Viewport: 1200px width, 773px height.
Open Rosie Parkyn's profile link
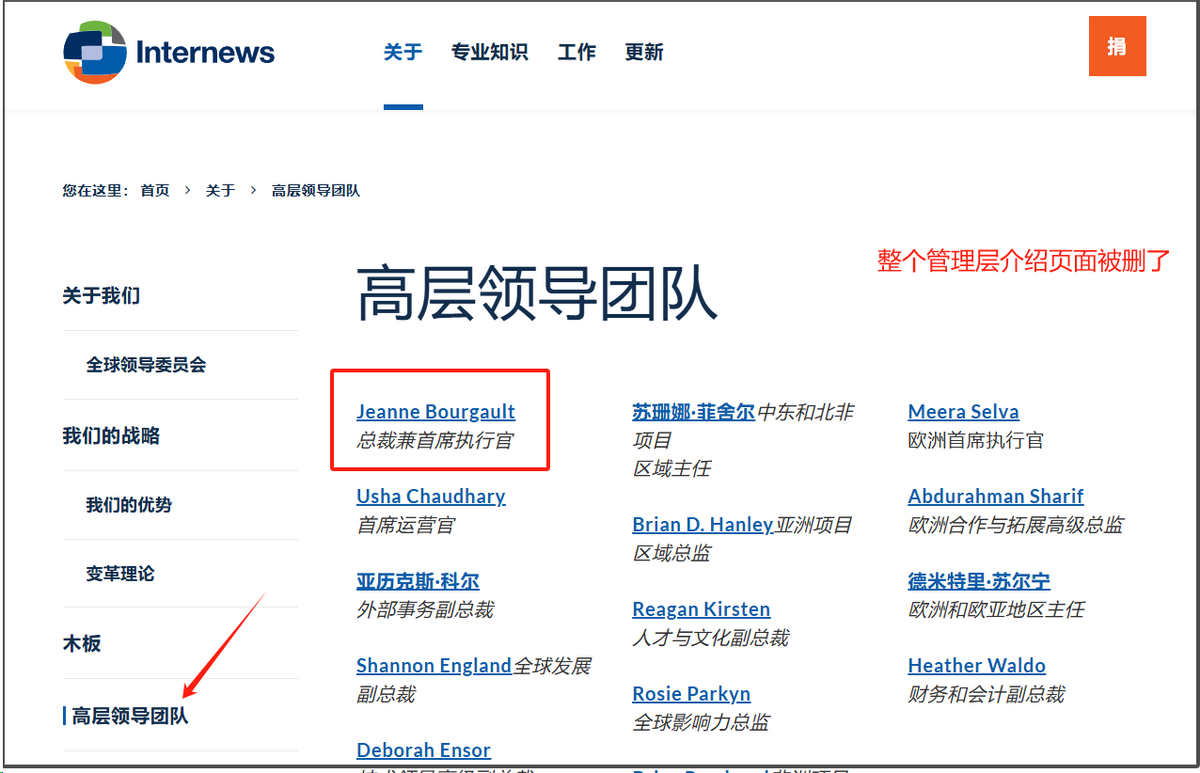pos(692,694)
